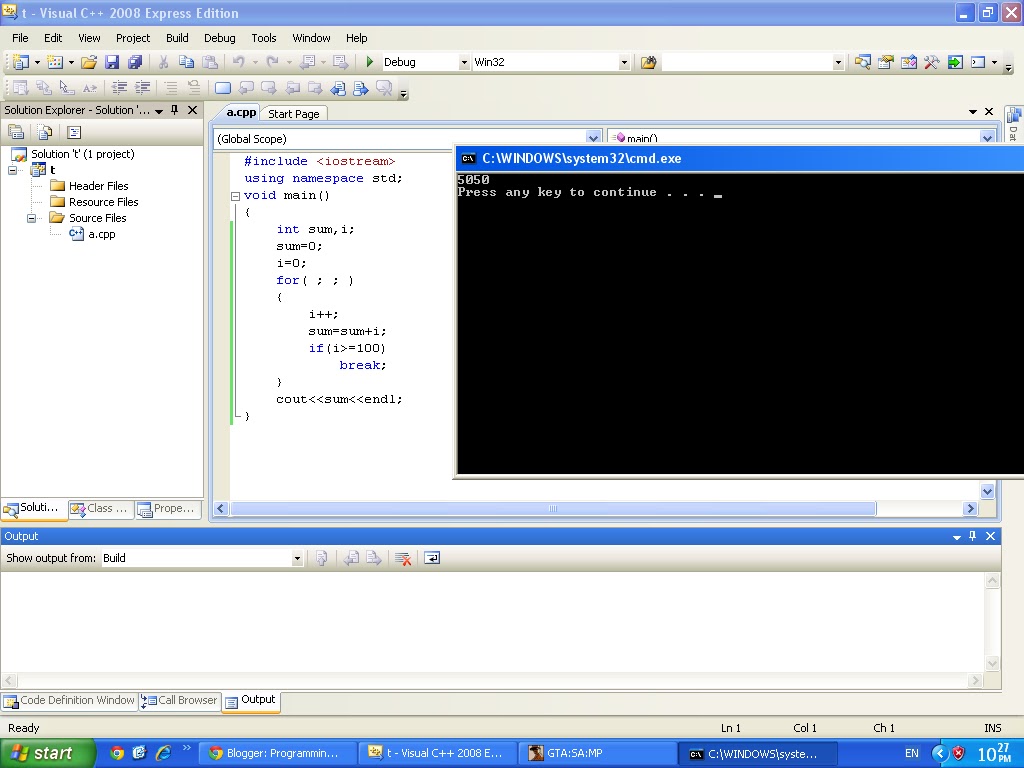
Task: Switch to the Start Page tab
Action: [293, 113]
